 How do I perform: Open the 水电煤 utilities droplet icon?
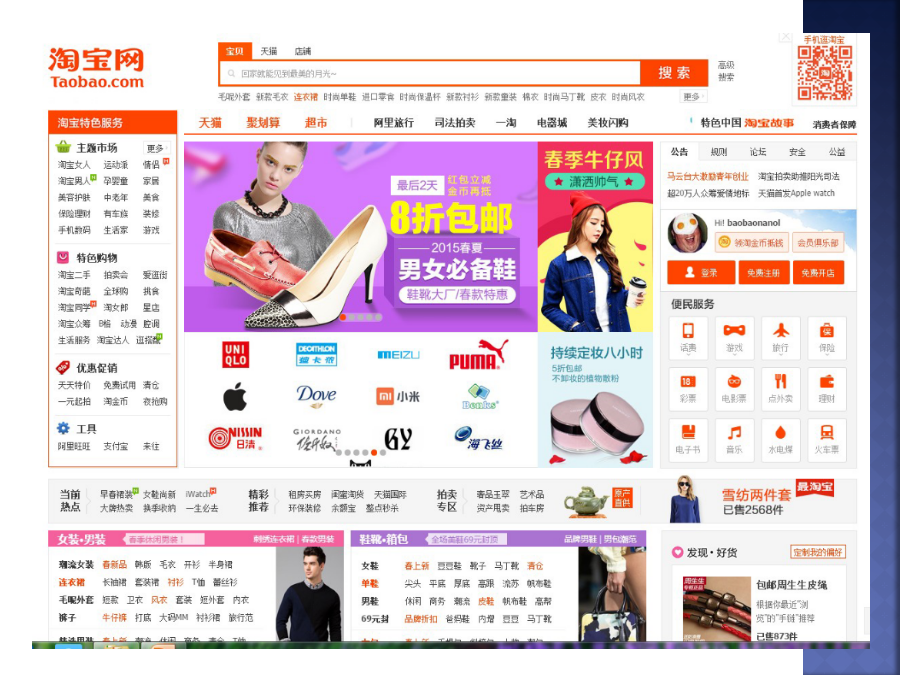(x=781, y=440)
